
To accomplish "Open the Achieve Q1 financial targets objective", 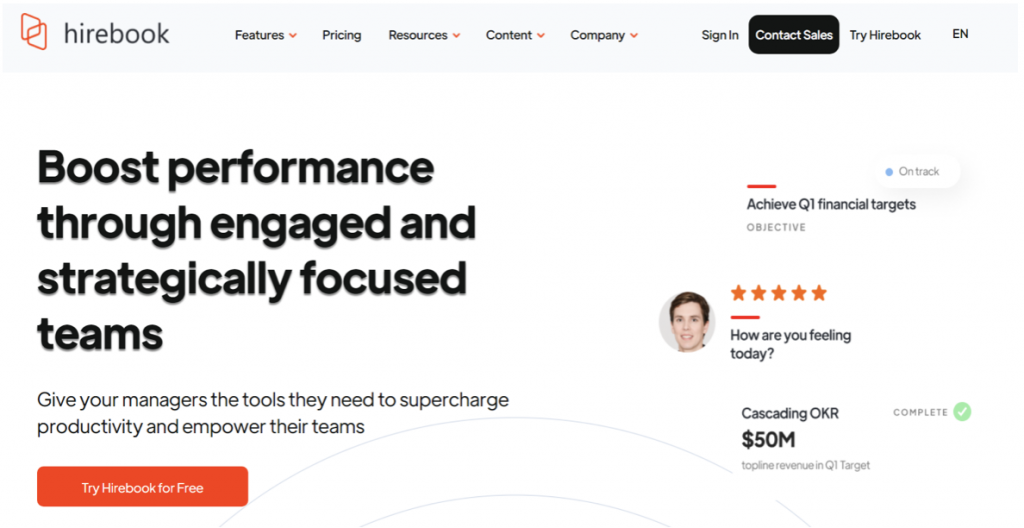I will click(831, 204).
